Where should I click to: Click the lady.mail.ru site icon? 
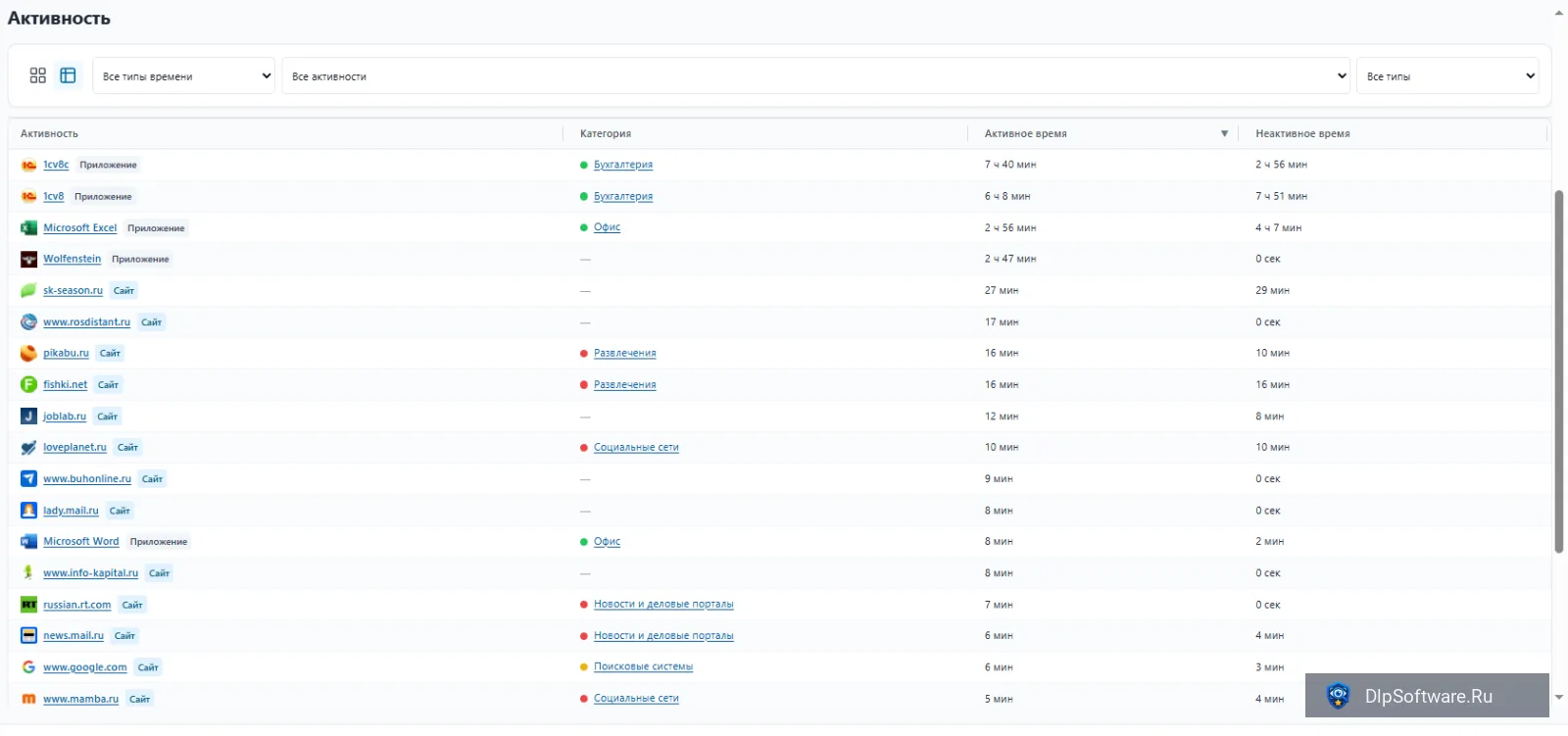coord(28,511)
